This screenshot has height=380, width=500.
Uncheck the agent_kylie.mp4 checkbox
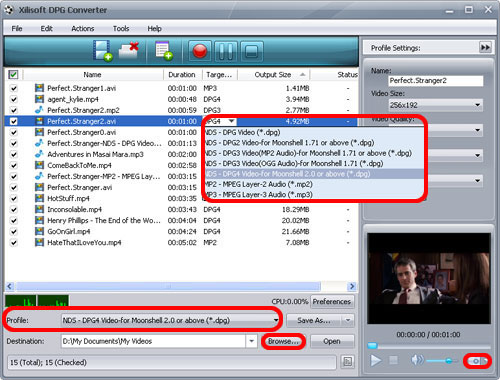pos(14,99)
